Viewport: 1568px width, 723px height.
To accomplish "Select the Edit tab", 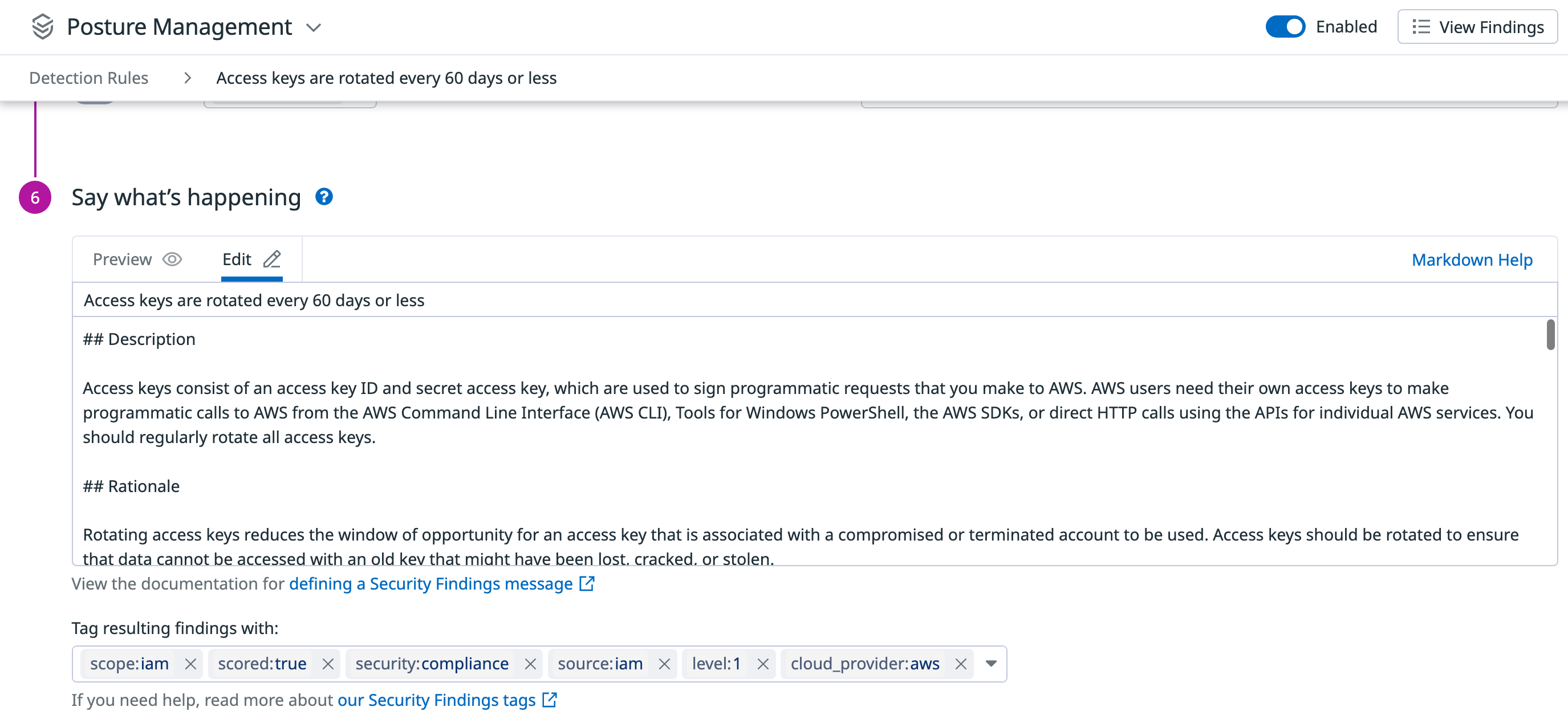I will [x=237, y=259].
